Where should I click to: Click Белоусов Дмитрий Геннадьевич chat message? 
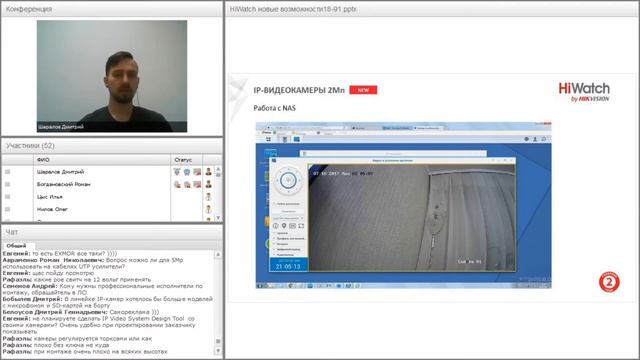click(x=81, y=312)
